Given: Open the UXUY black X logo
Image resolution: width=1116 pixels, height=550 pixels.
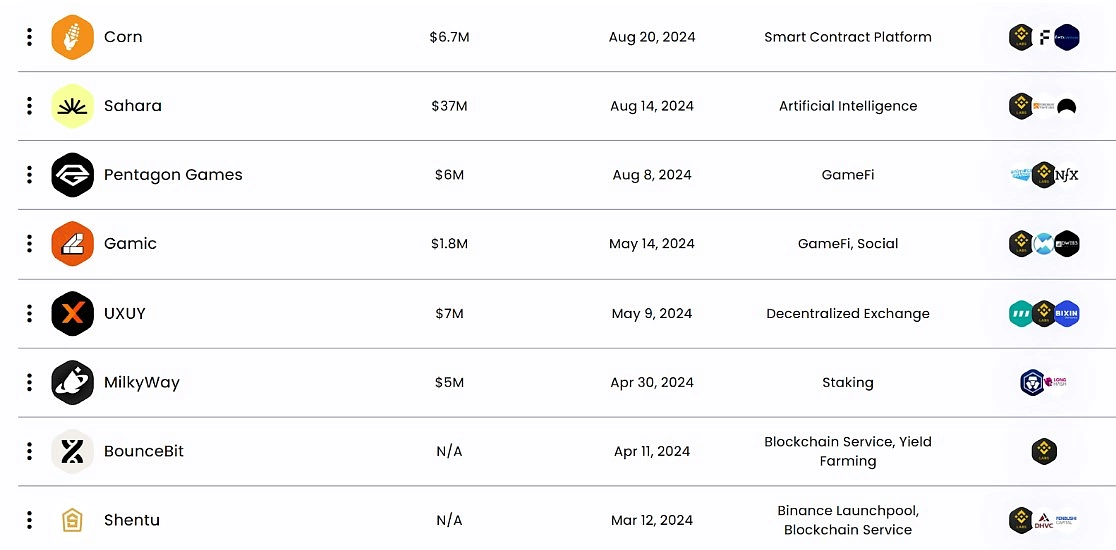Looking at the screenshot, I should pyautogui.click(x=73, y=313).
